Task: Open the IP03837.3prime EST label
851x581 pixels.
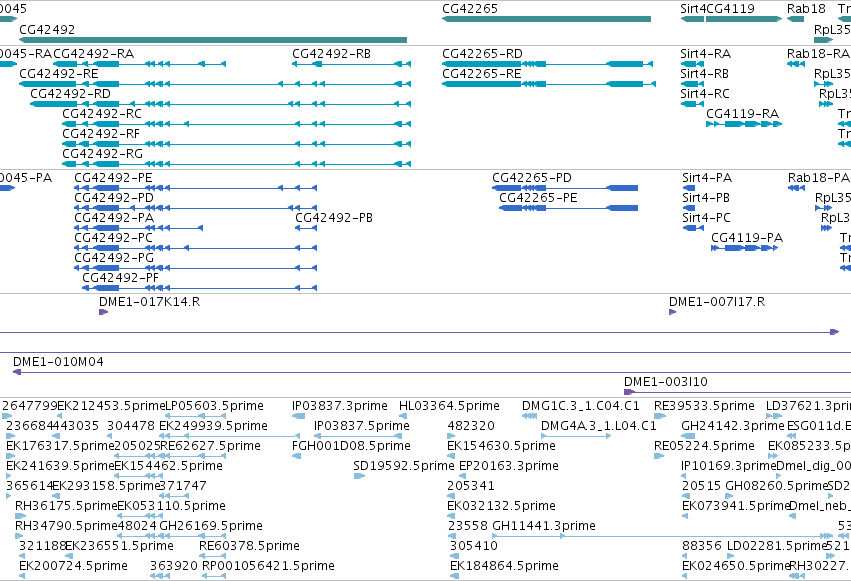Action: (x=340, y=406)
